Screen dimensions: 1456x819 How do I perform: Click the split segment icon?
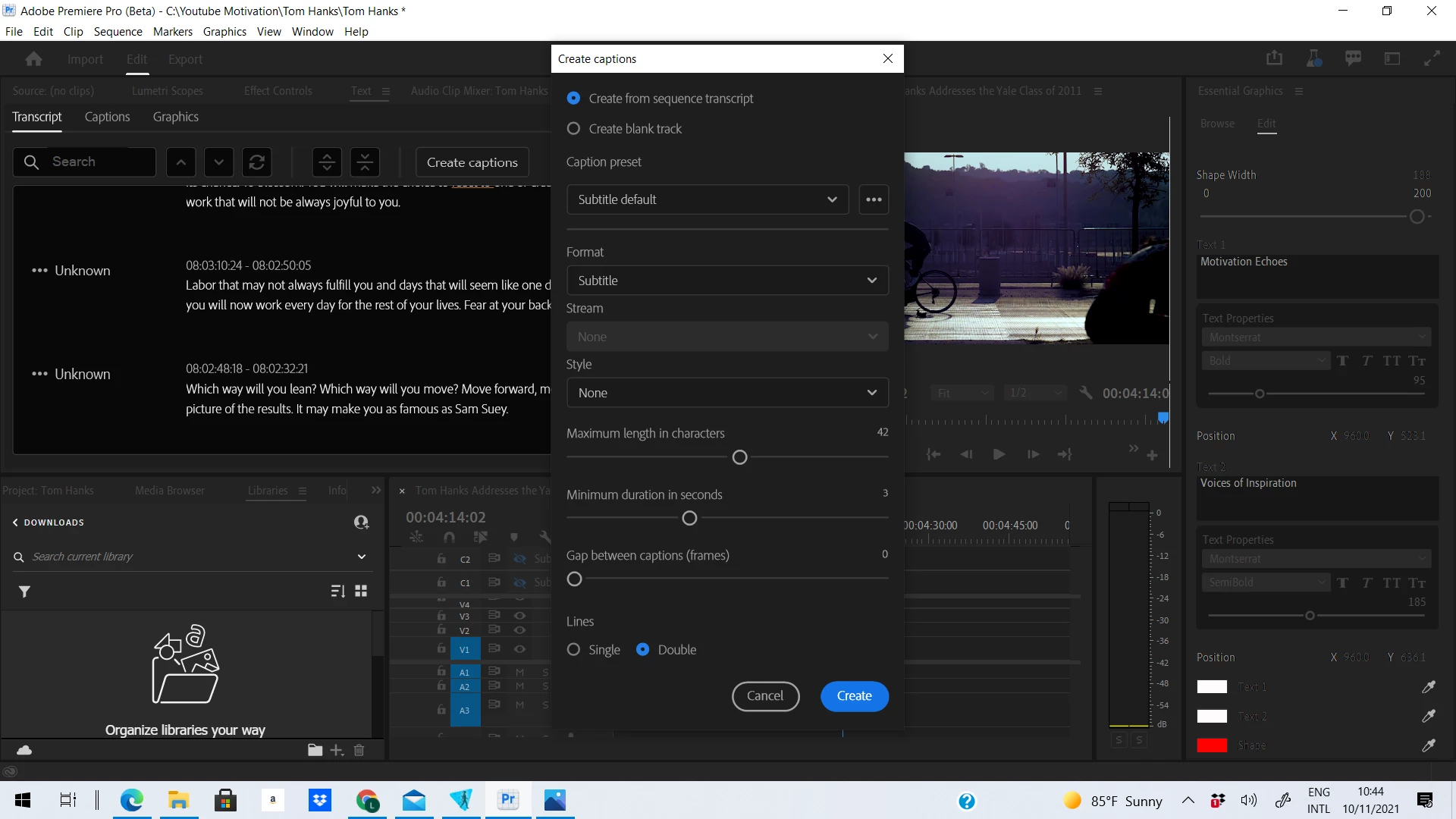pos(327,162)
